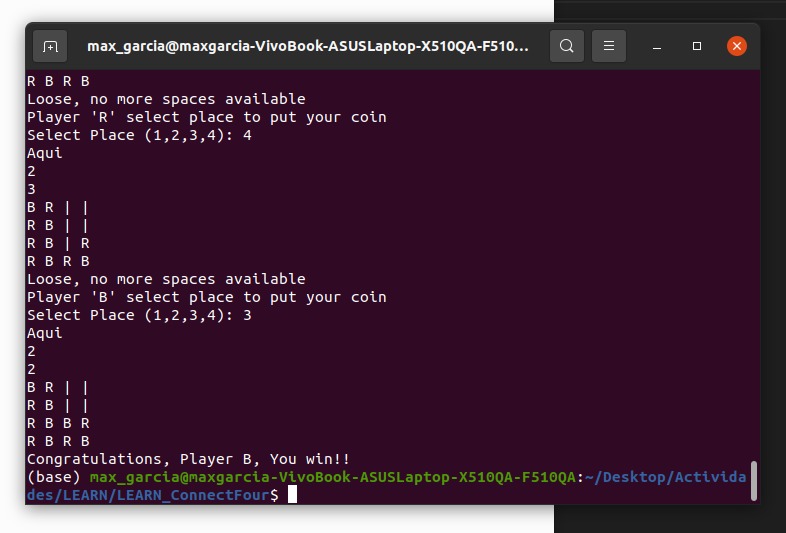Viewport: 786px width, 533px height.
Task: Click the line "Player 'R' select place to put your coin"
Action: 207,117
